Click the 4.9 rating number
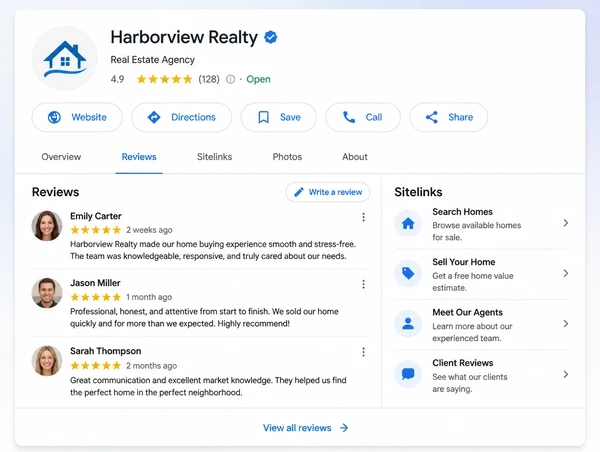This screenshot has height=452, width=600. [x=117, y=79]
